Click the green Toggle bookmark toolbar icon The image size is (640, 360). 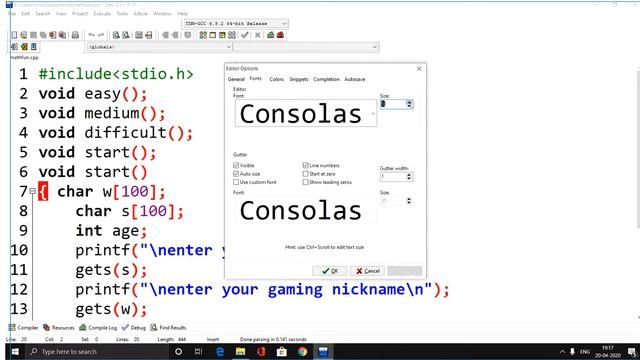click(x=24, y=47)
